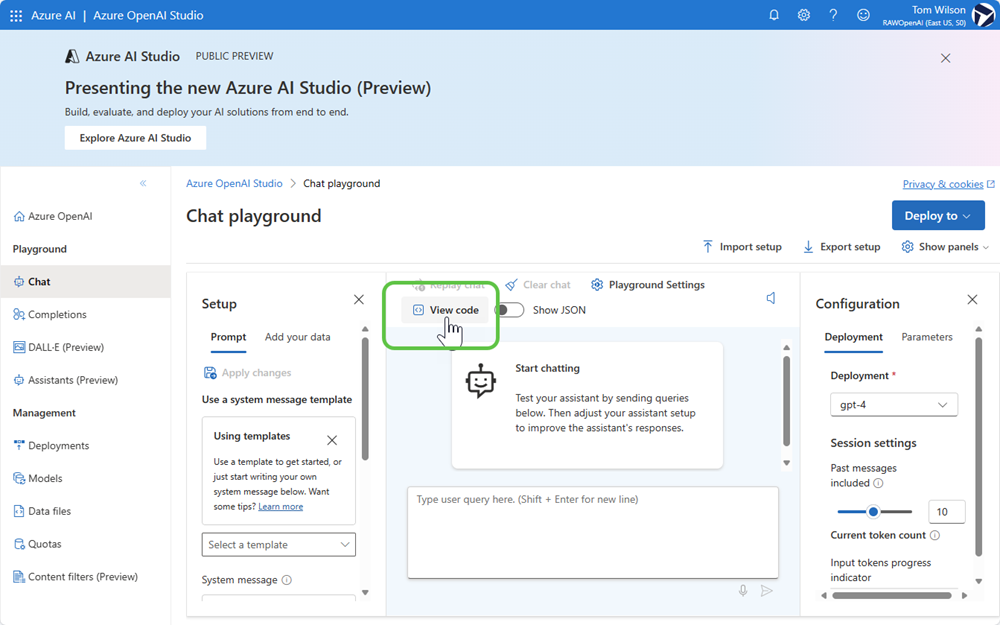1000x625 pixels.
Task: Click the past messages value field
Action: click(946, 511)
